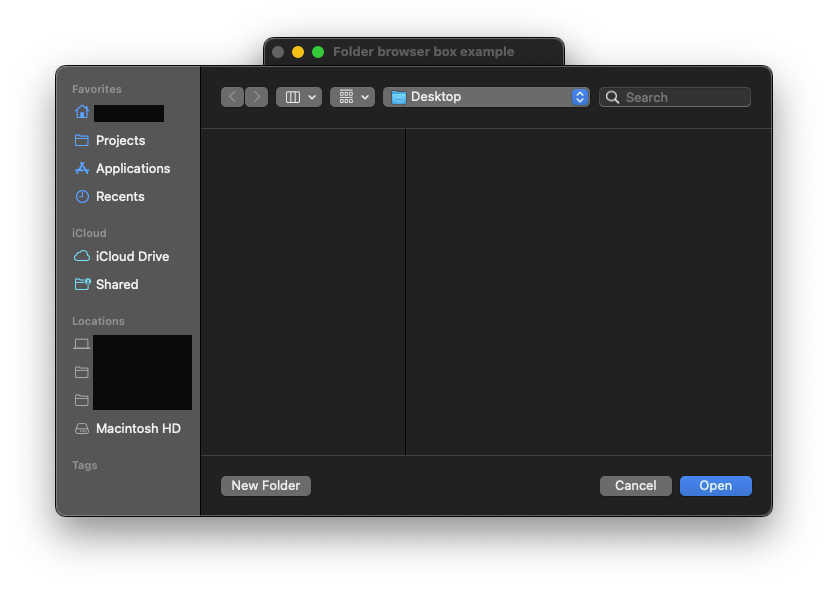The image size is (828, 590).
Task: Open Projects folder from the sidebar
Action: coord(120,141)
